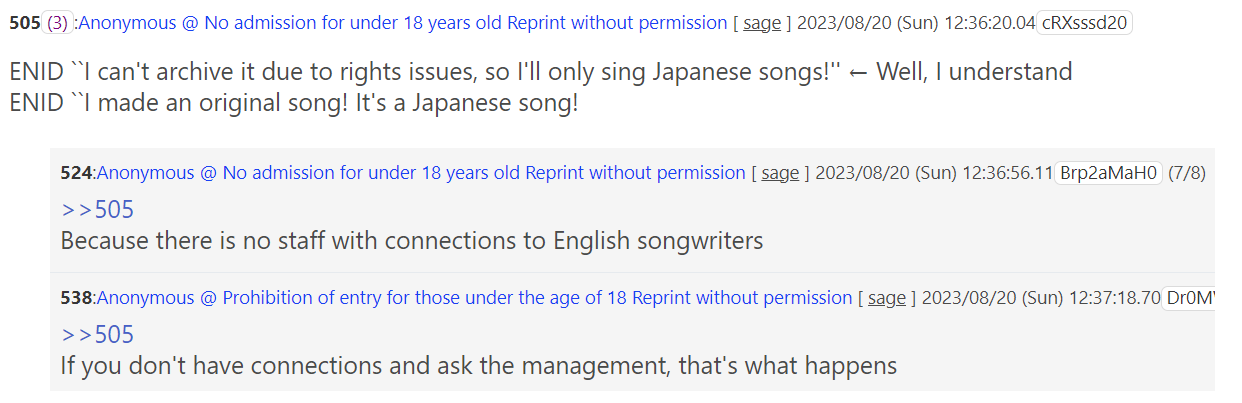This screenshot has height=403, width=1242.
Task: Click the poster name link on post 505
Action: 402,23
